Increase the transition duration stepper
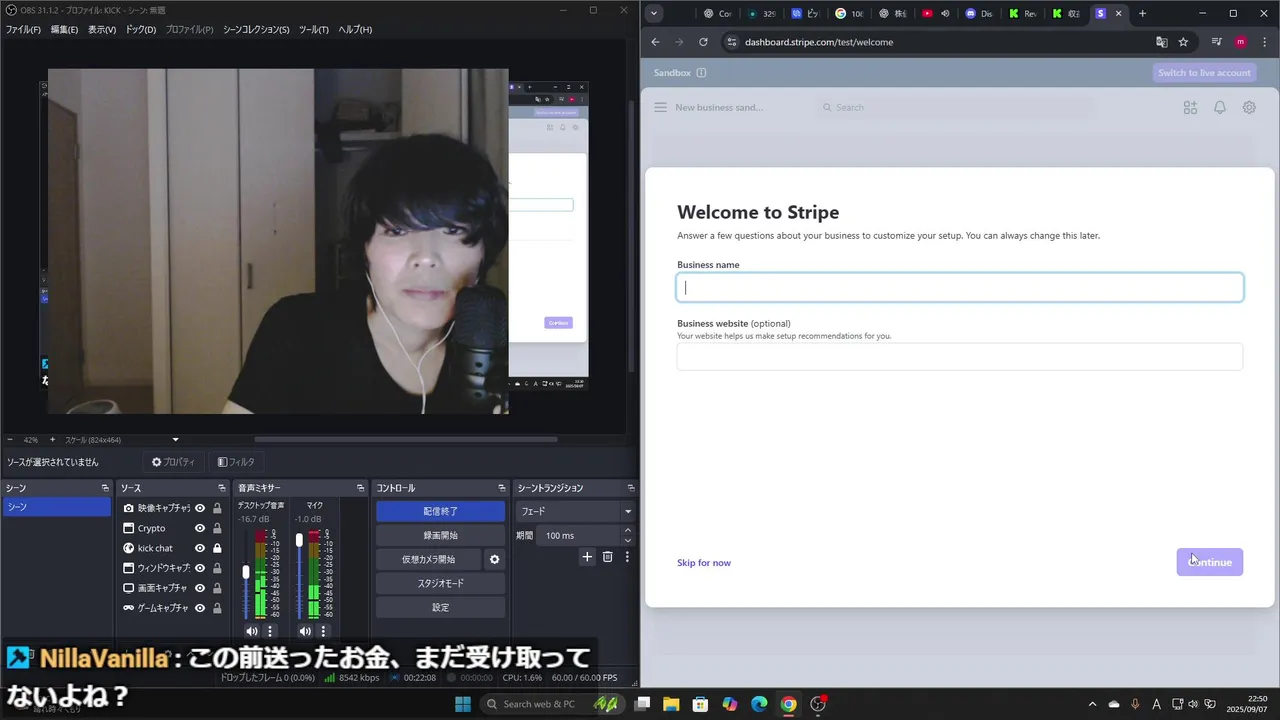 [x=628, y=530]
